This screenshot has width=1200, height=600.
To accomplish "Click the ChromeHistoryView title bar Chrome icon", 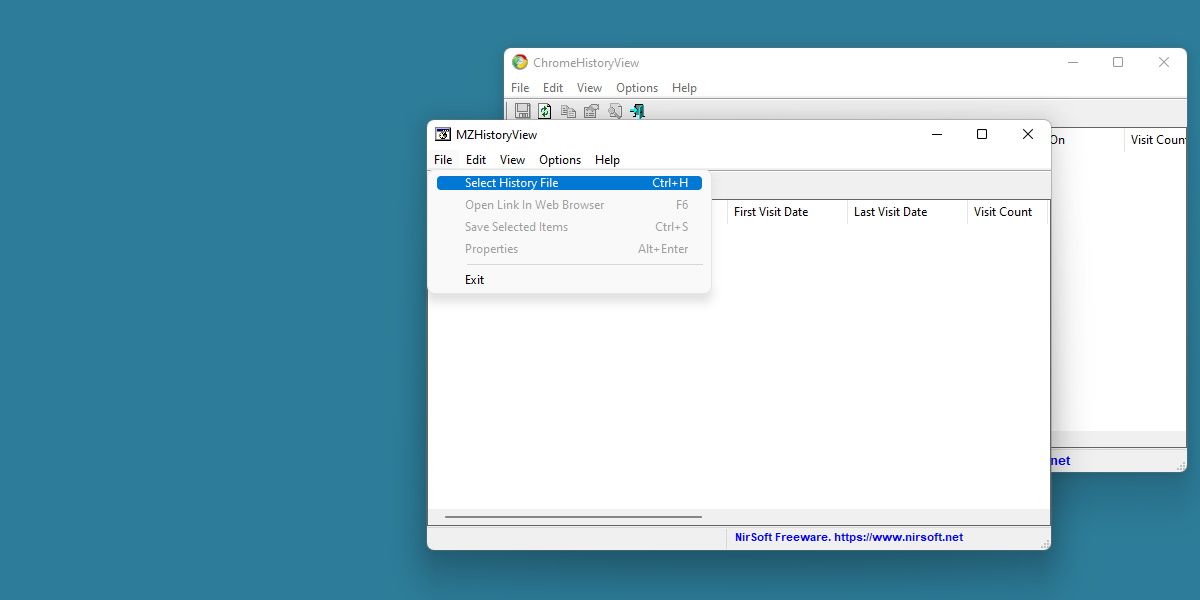I will click(520, 62).
